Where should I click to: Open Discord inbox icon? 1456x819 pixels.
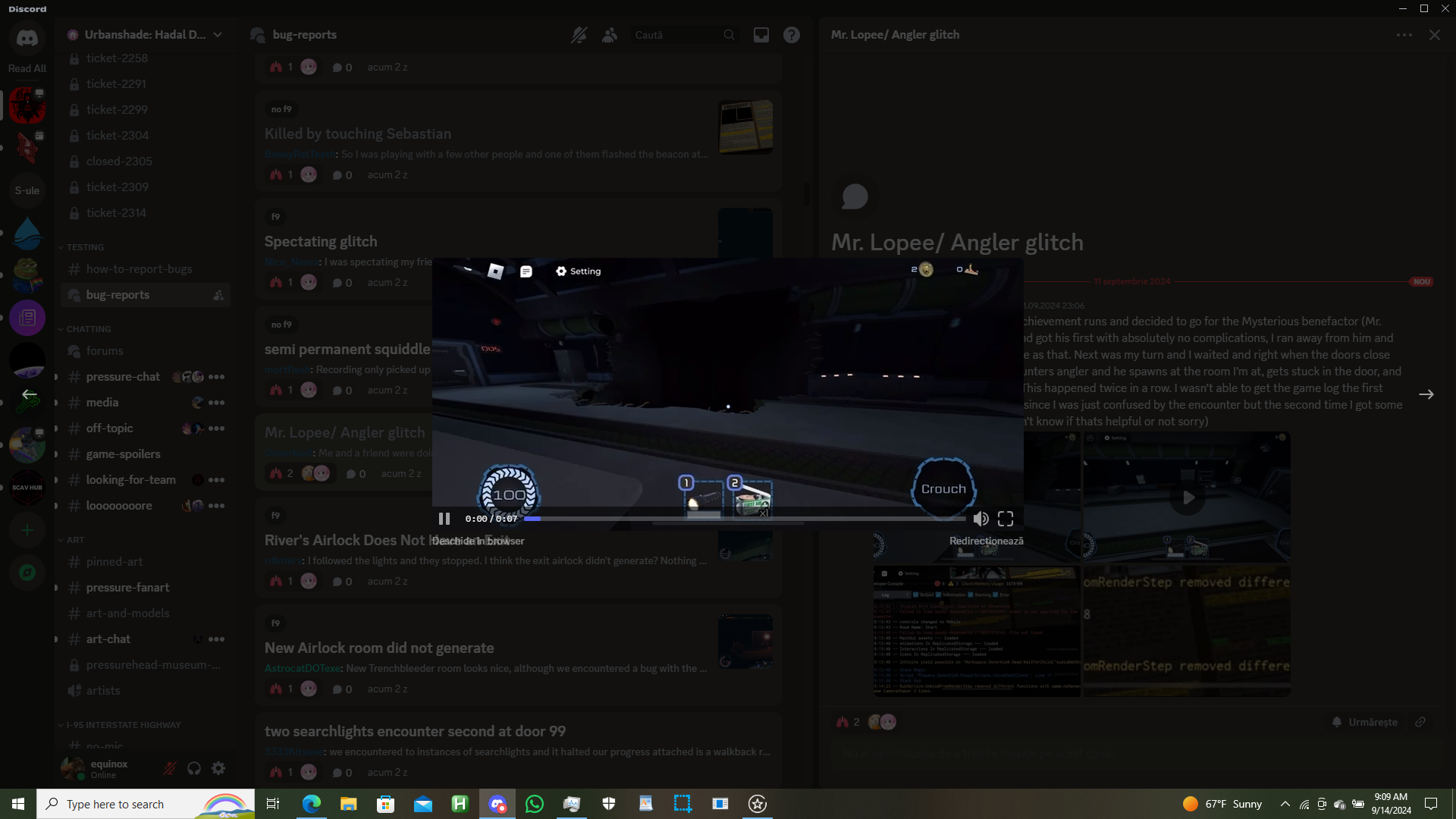click(x=761, y=35)
